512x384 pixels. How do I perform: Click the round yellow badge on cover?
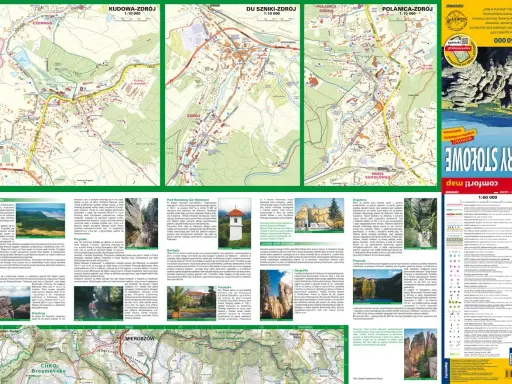click(x=460, y=51)
